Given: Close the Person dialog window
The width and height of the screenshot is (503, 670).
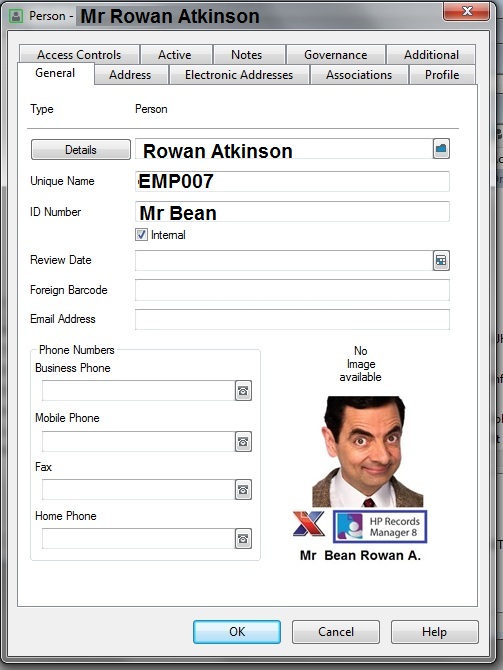Looking at the screenshot, I should pos(467,11).
